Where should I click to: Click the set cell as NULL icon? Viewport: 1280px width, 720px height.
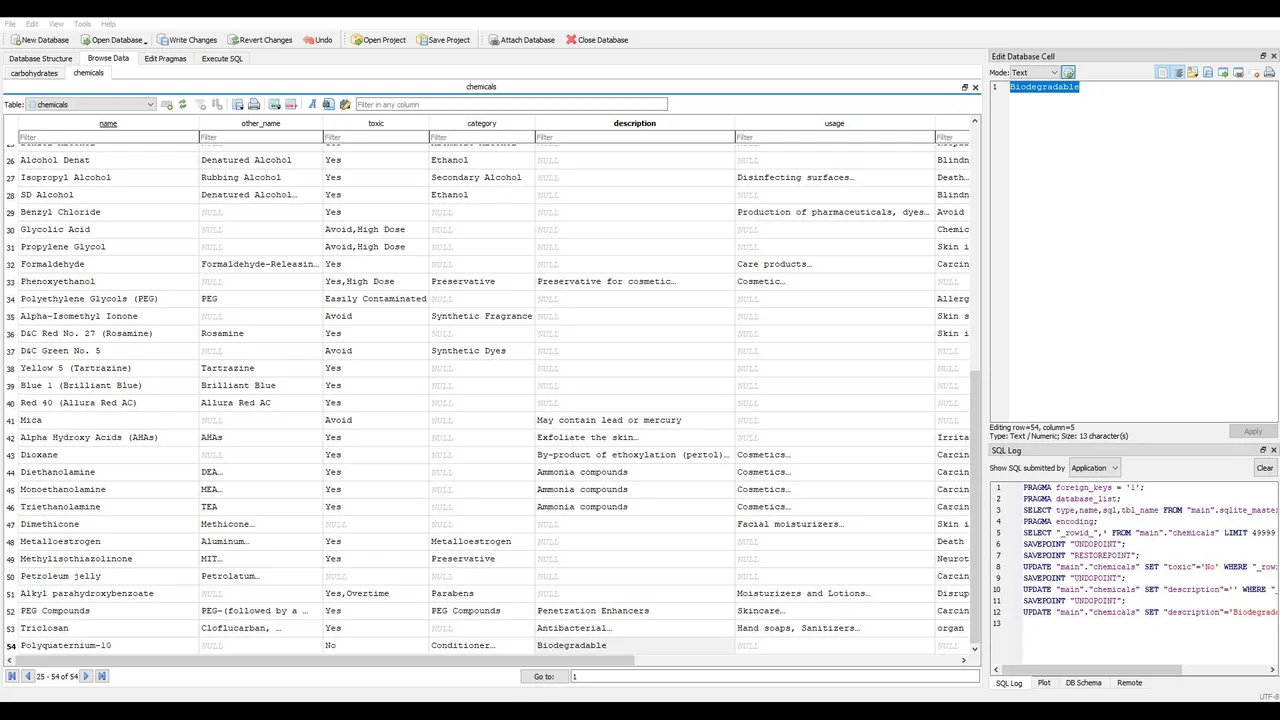[1254, 72]
